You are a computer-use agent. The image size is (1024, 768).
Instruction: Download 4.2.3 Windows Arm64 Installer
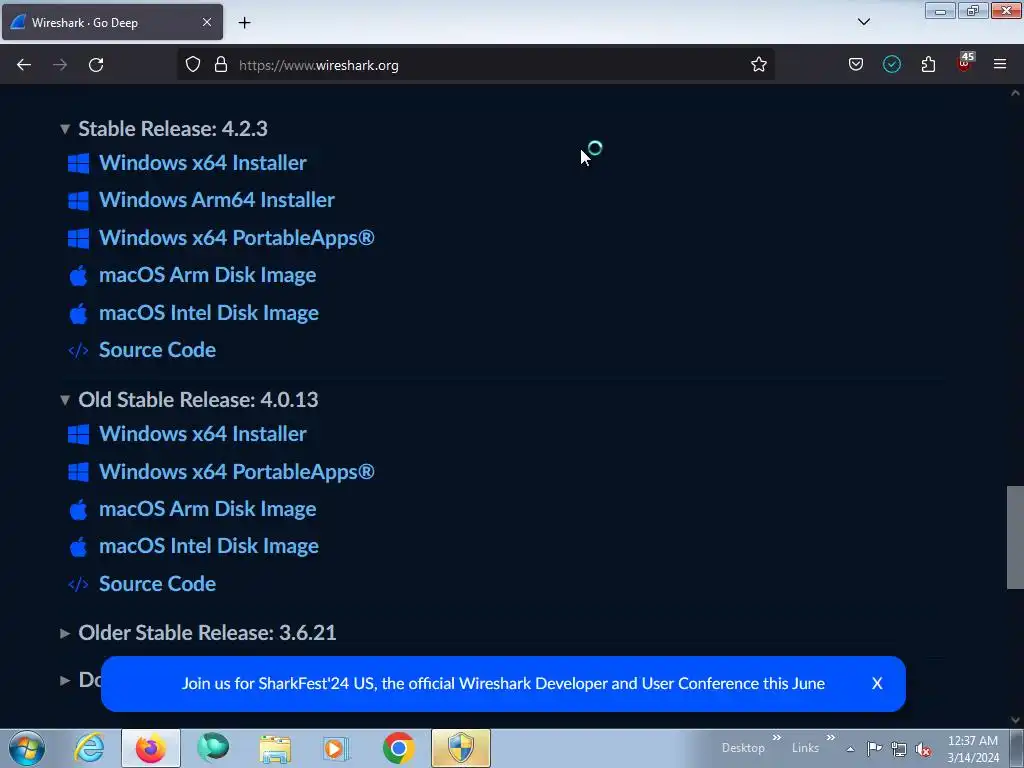216,200
